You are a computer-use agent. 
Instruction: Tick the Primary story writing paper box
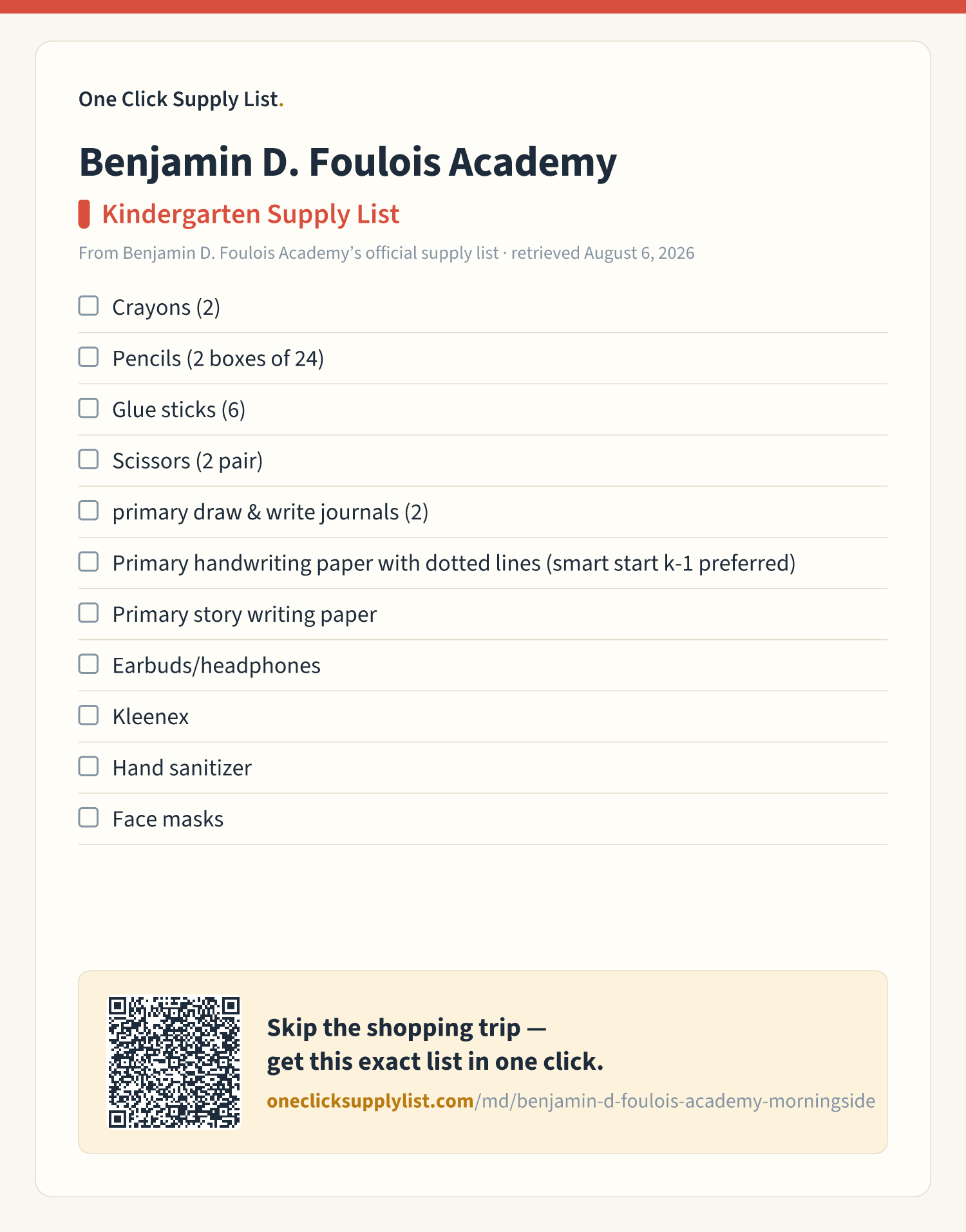pyautogui.click(x=88, y=613)
